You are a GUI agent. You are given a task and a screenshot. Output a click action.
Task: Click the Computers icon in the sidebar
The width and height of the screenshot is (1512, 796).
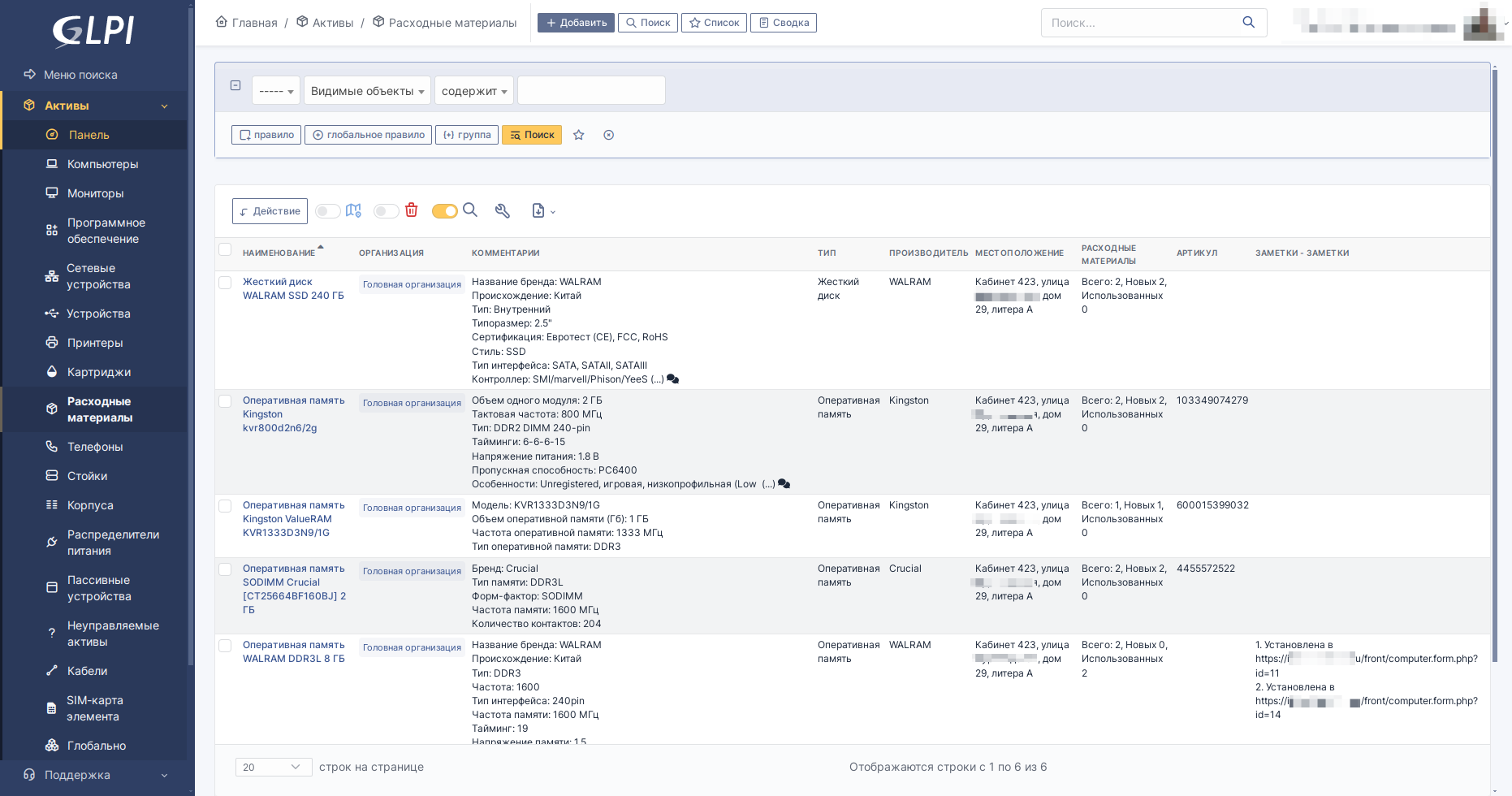click(52, 164)
